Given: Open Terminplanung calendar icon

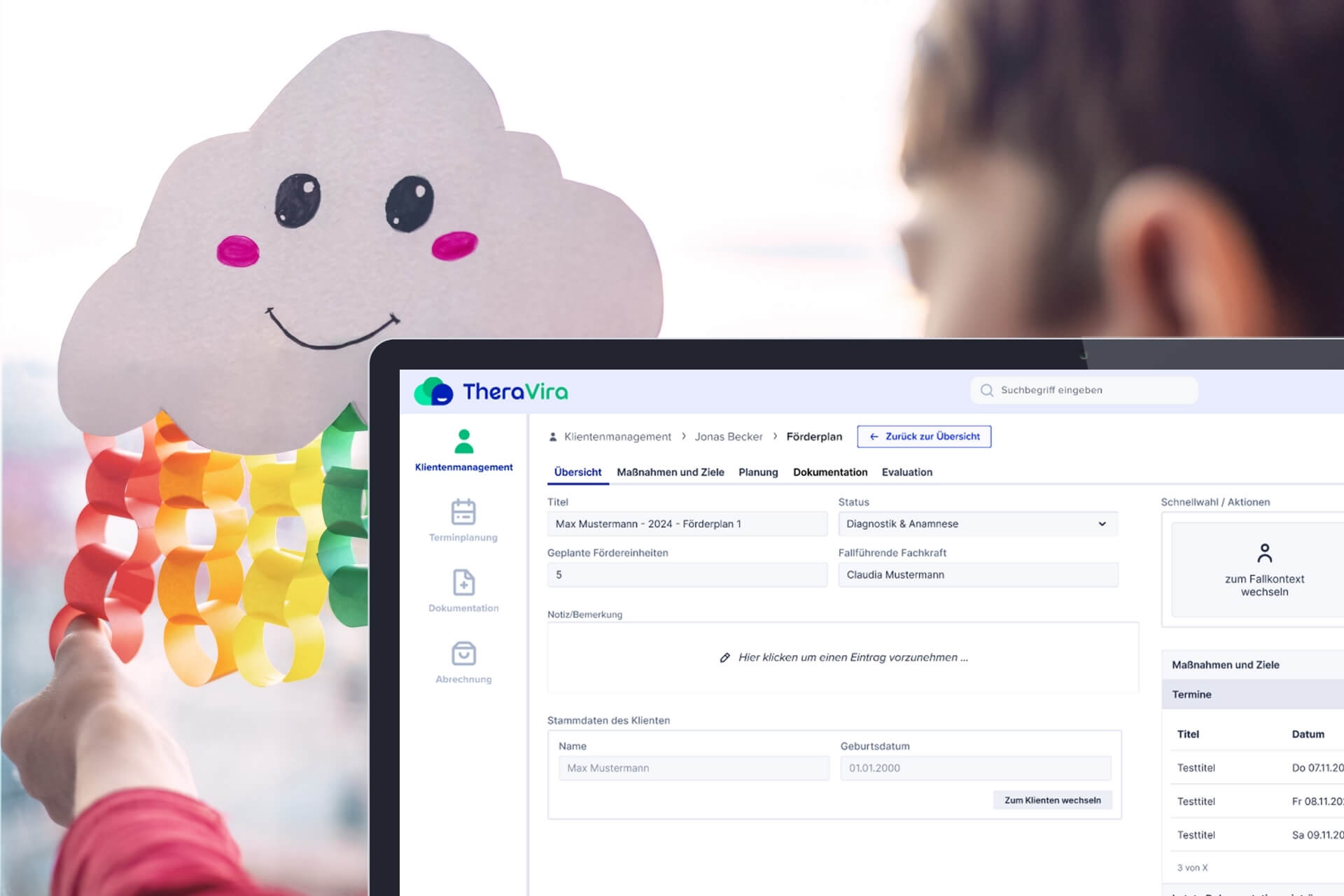Looking at the screenshot, I should tap(463, 512).
